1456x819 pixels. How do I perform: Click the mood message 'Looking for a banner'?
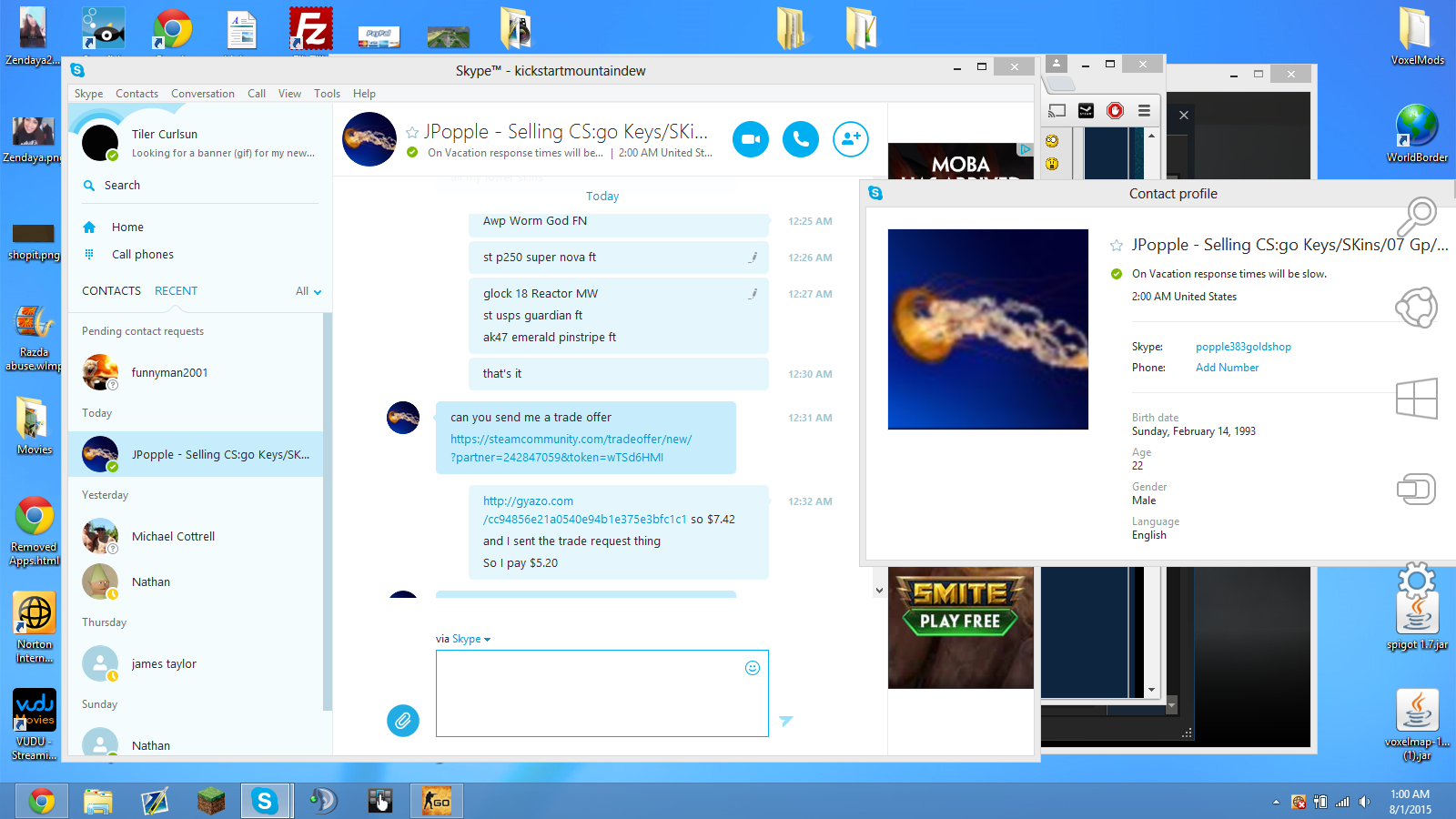(223, 154)
